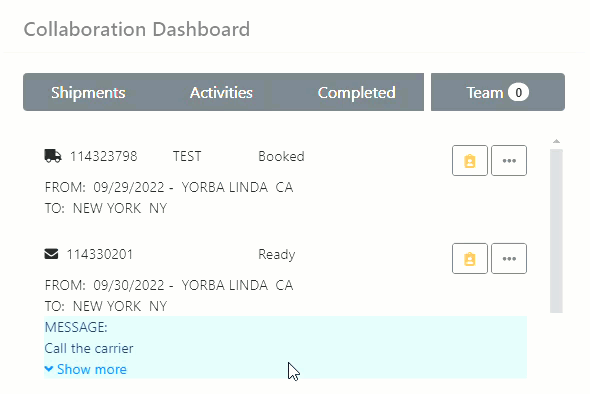Click the Call the carrier message
Screen dimensions: 590x394
pos(89,348)
